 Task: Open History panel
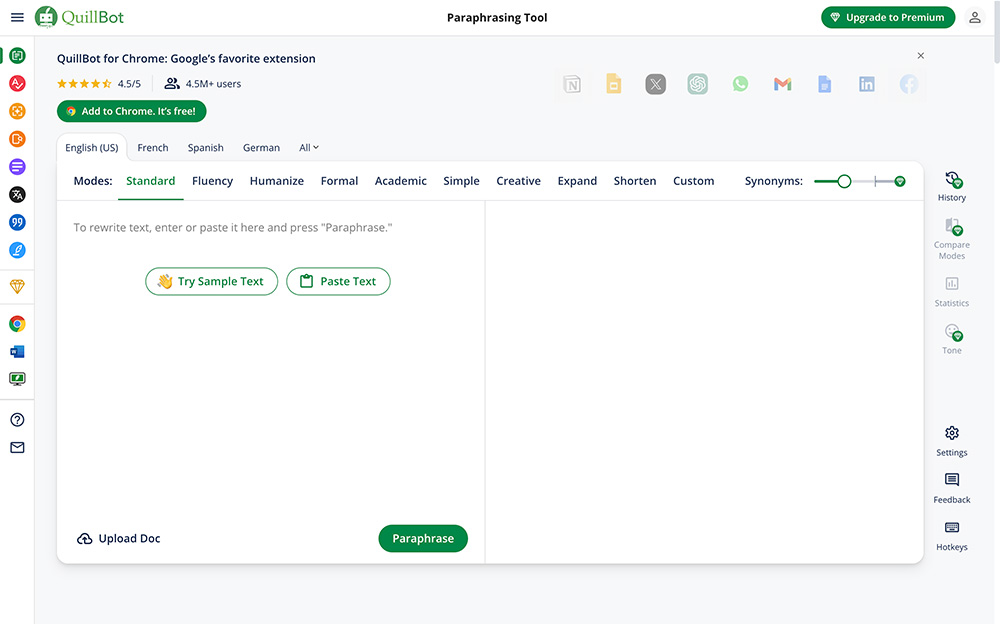952,186
